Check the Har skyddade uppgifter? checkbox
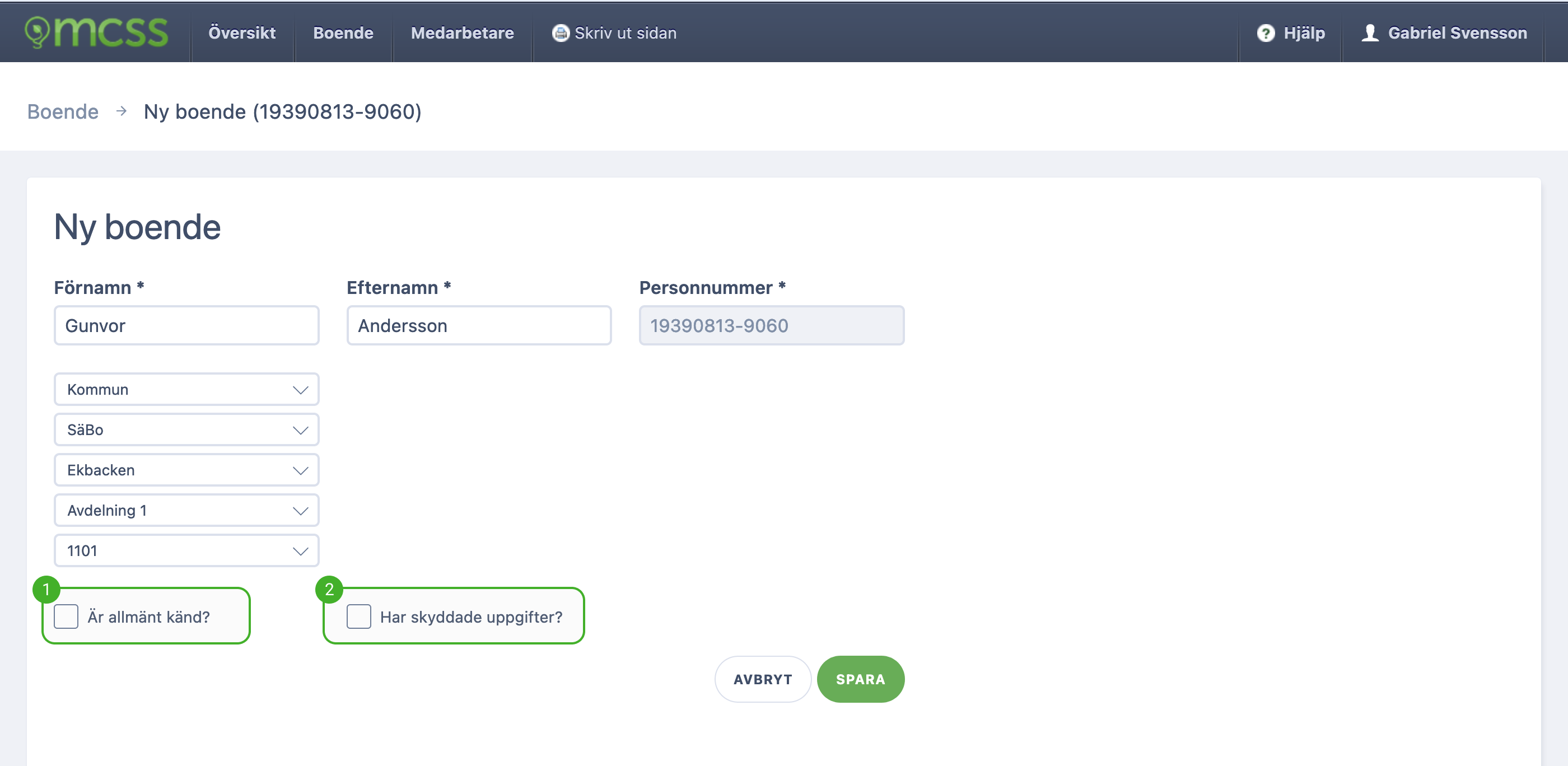 click(x=358, y=616)
